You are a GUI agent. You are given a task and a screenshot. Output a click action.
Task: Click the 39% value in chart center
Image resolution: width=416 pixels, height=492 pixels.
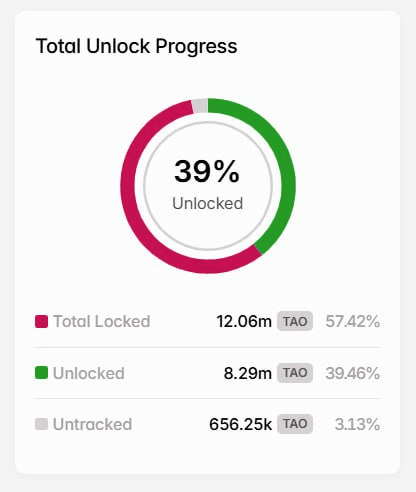[207, 171]
